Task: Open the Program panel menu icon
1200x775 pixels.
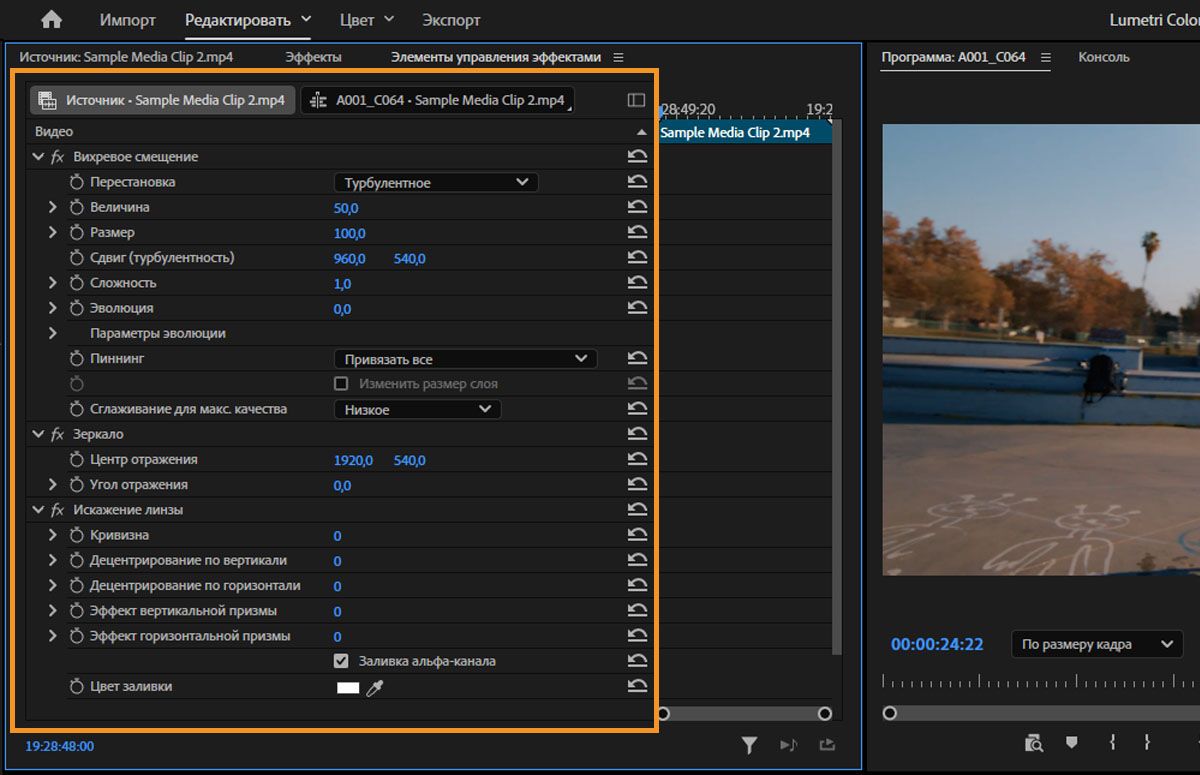Action: pos(1045,57)
